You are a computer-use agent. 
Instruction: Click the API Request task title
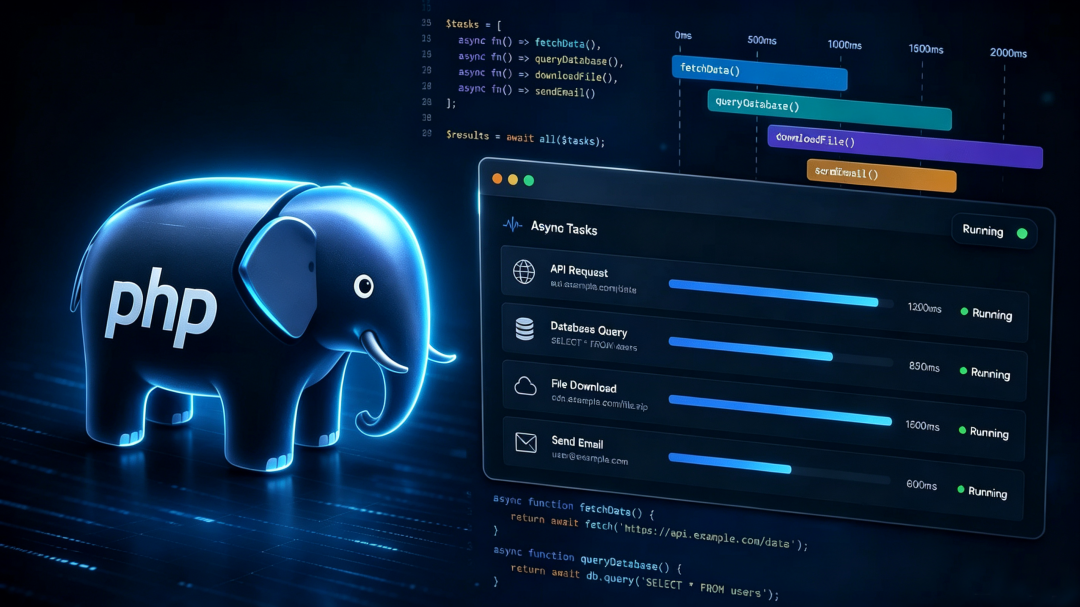tap(579, 271)
